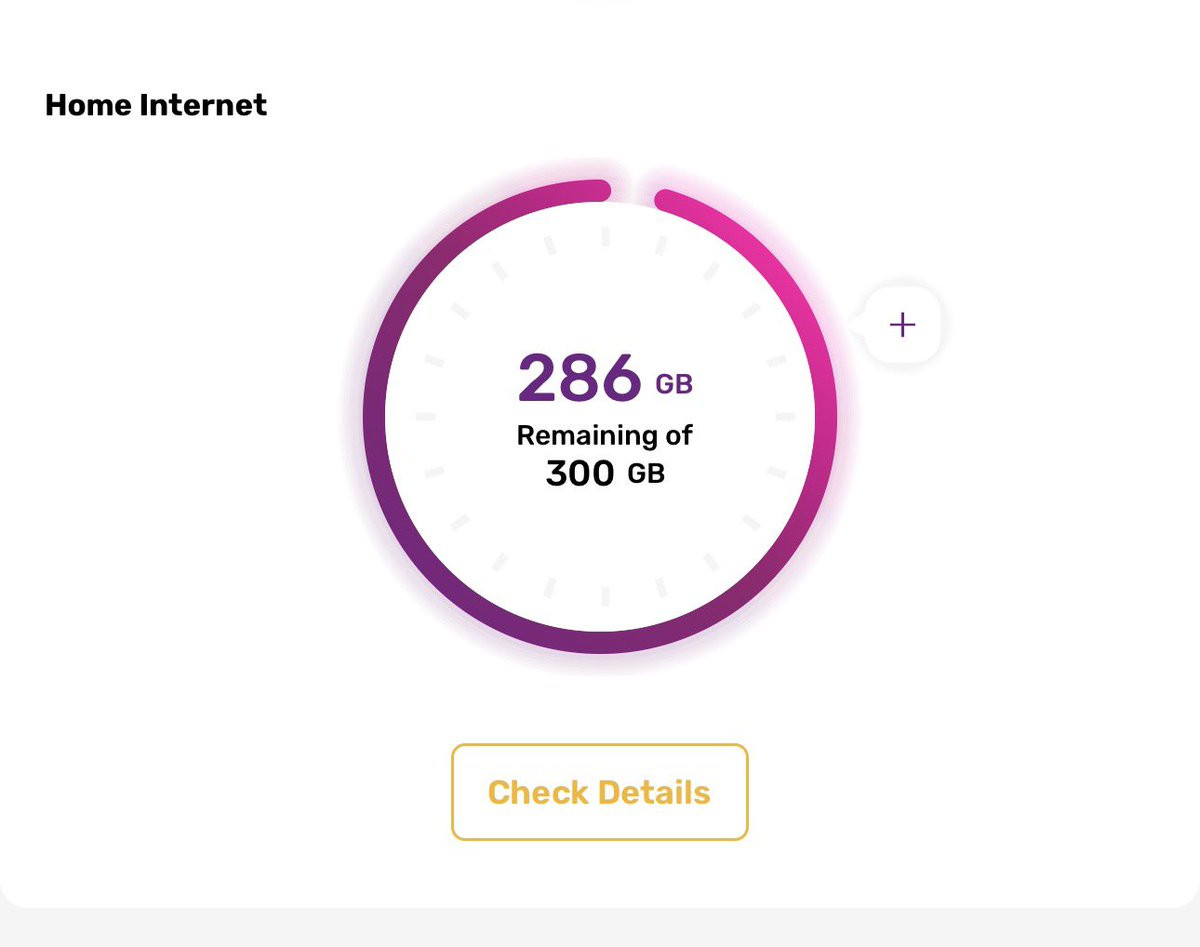Click the 300 total data value
The width and height of the screenshot is (1200, 947).
[x=580, y=473]
